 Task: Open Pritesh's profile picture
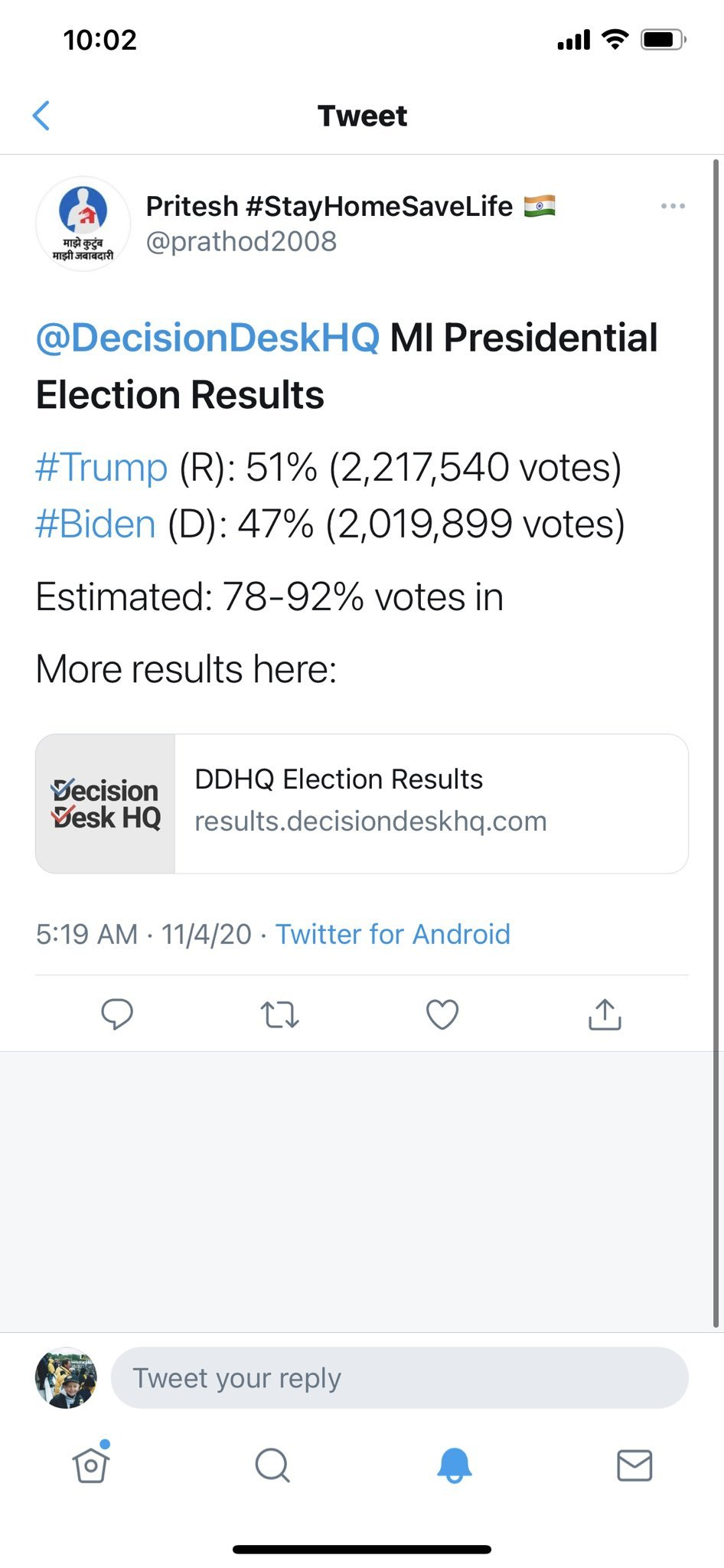tap(83, 224)
